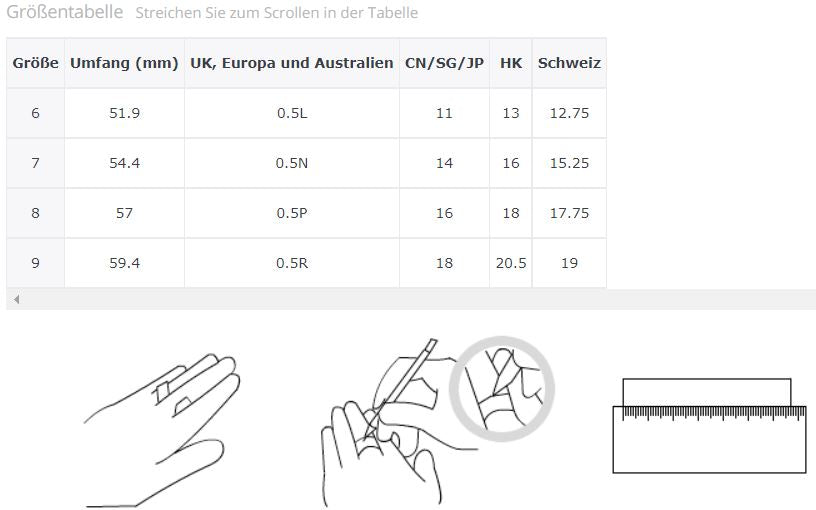
Task: Click the HK column header
Action: click(511, 63)
